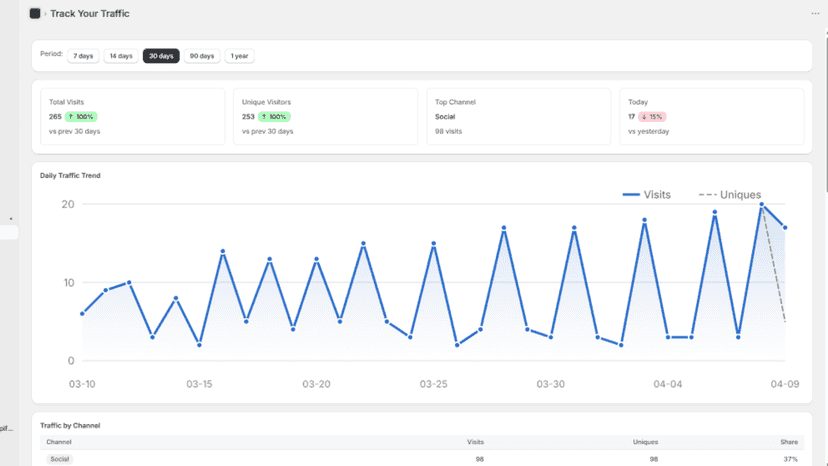Click the Unique Visitors 100% increase badge
Screen dimensions: 828x466
[274, 117]
